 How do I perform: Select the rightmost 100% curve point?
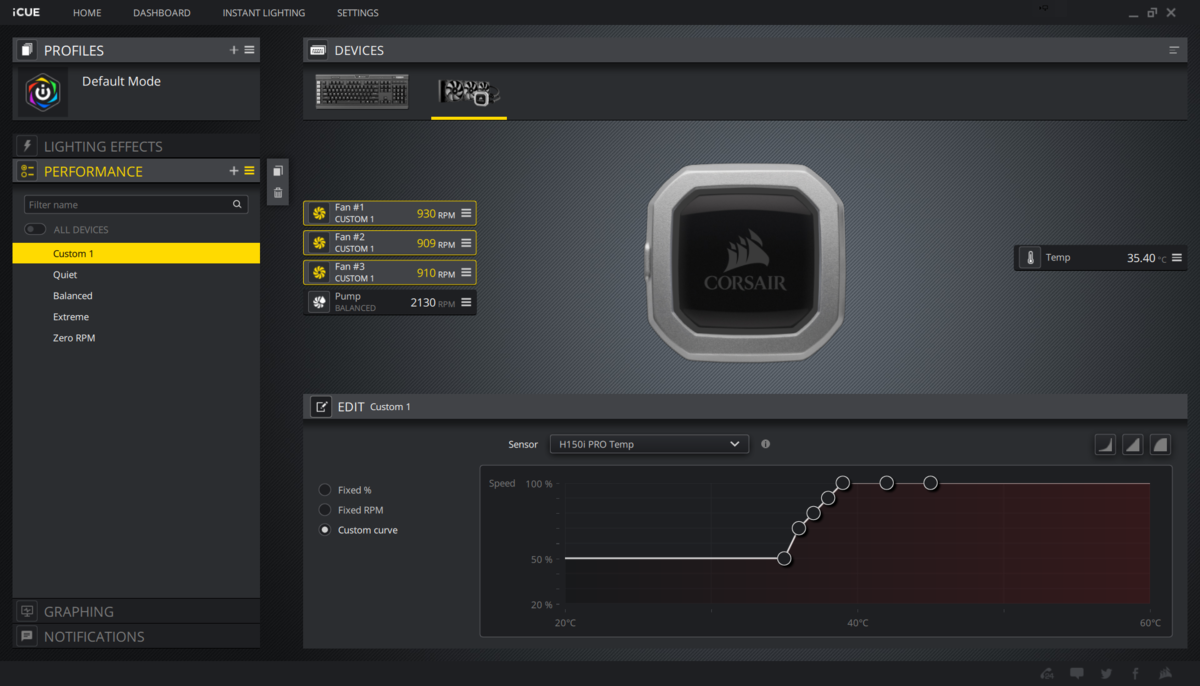[x=930, y=483]
